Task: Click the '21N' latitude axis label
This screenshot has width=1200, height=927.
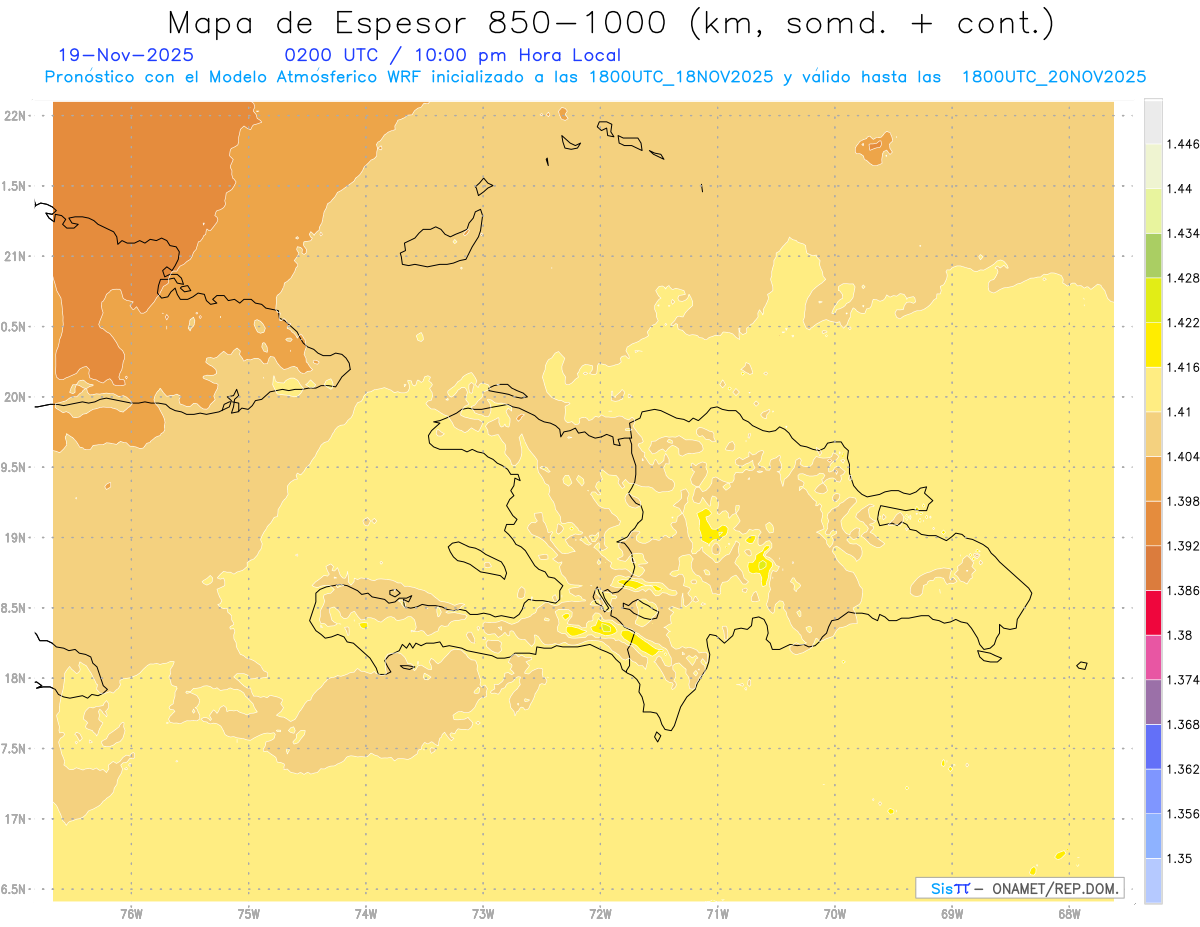Action: 15,256
